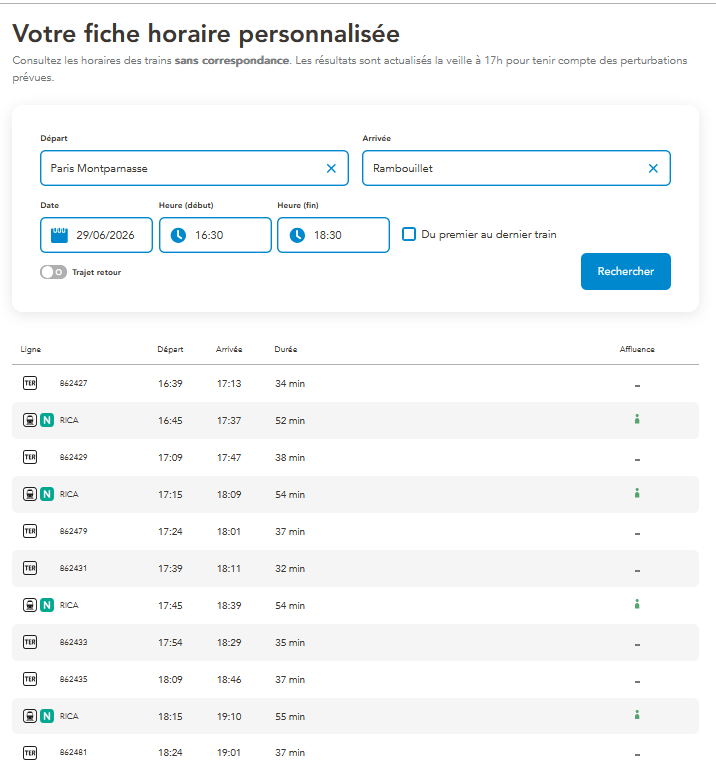The image size is (716, 783).
Task: Click the TER icon for train 862431
Action: (30, 568)
